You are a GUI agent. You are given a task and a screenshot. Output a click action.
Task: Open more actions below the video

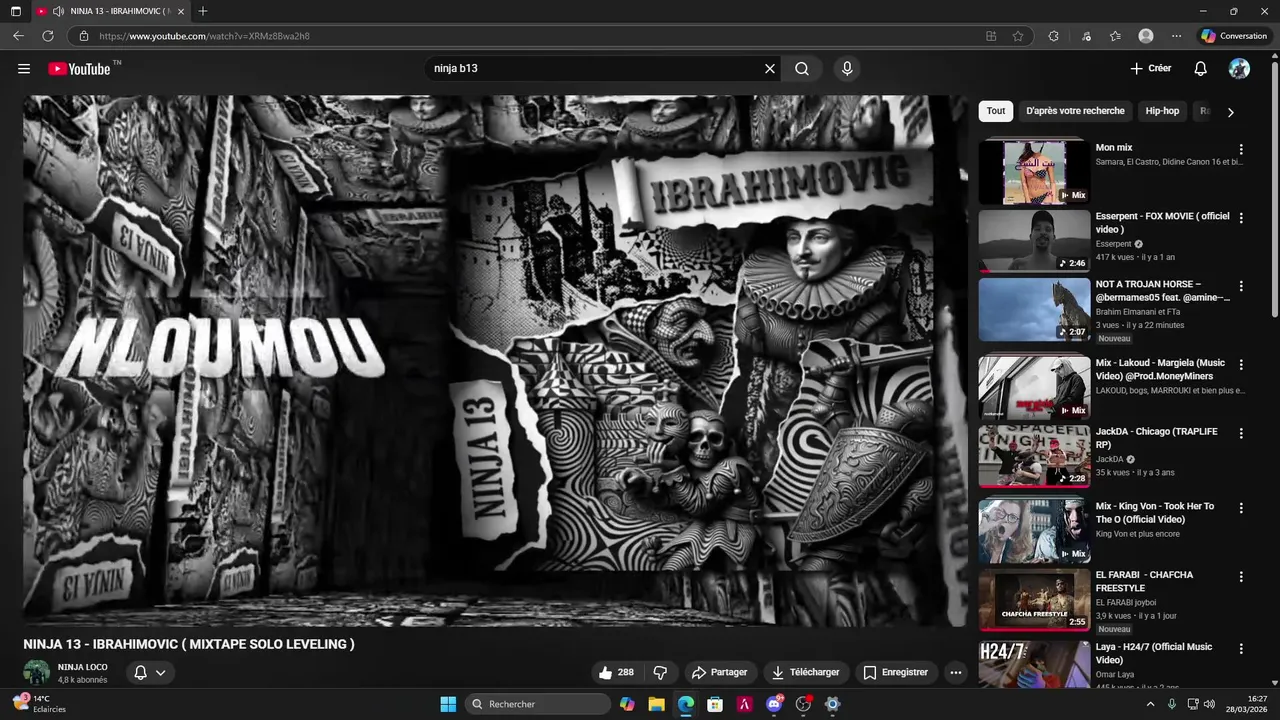[x=956, y=673]
